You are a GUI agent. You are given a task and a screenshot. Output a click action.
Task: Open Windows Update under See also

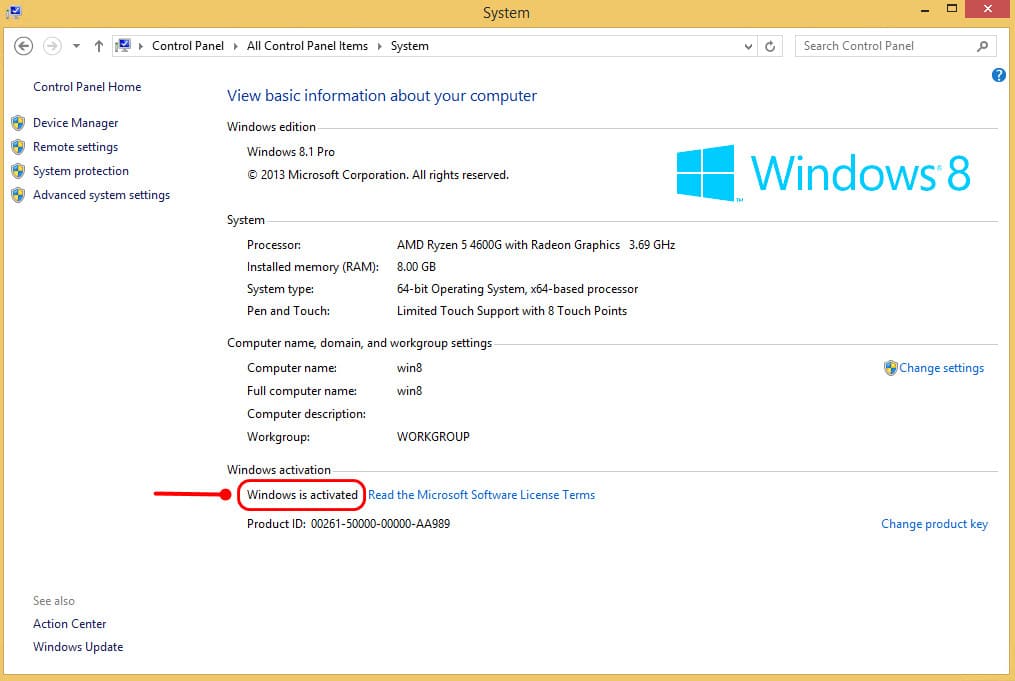pos(78,647)
